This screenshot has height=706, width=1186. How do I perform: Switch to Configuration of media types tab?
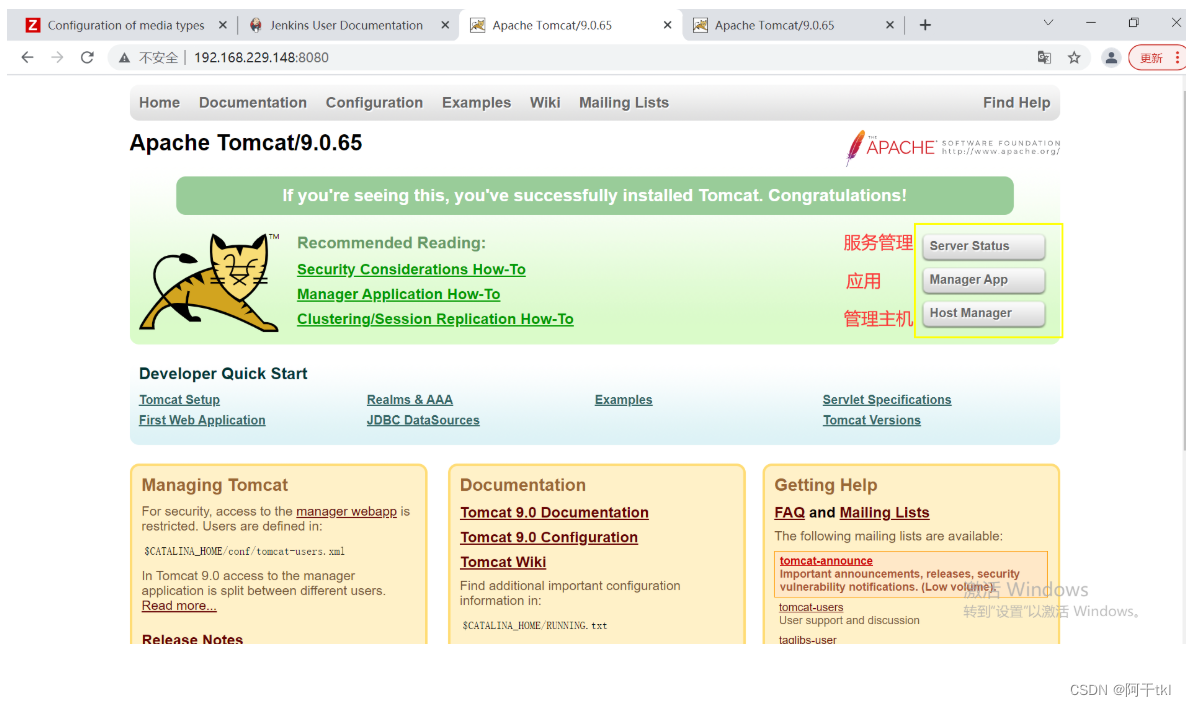pyautogui.click(x=126, y=25)
